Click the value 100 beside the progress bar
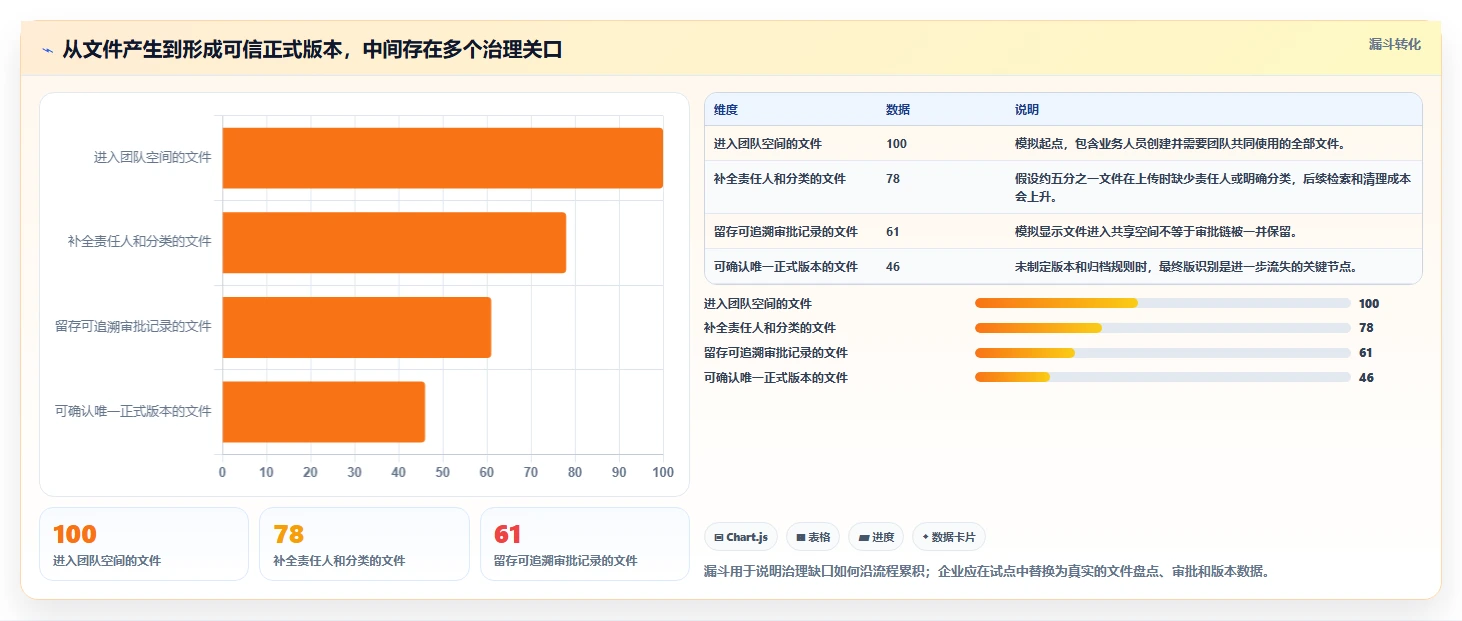1462x621 pixels. click(x=1369, y=304)
